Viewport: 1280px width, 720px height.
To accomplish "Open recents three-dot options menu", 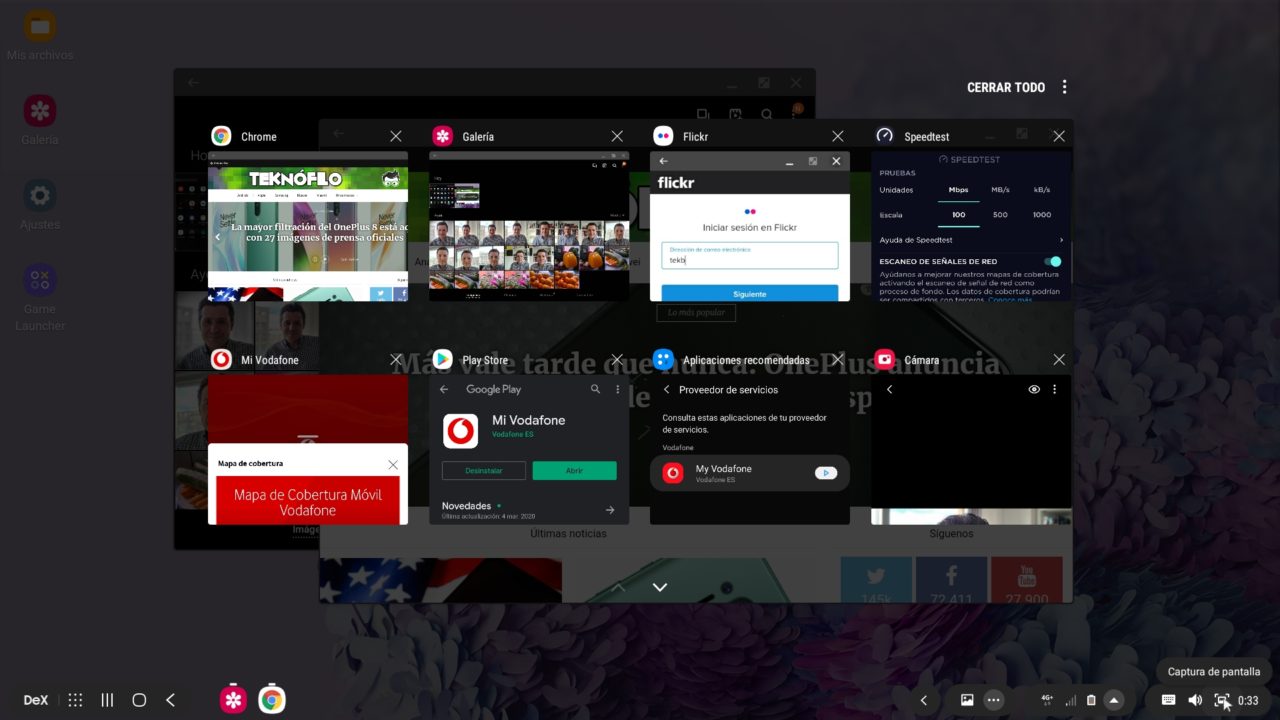I will coord(1064,87).
